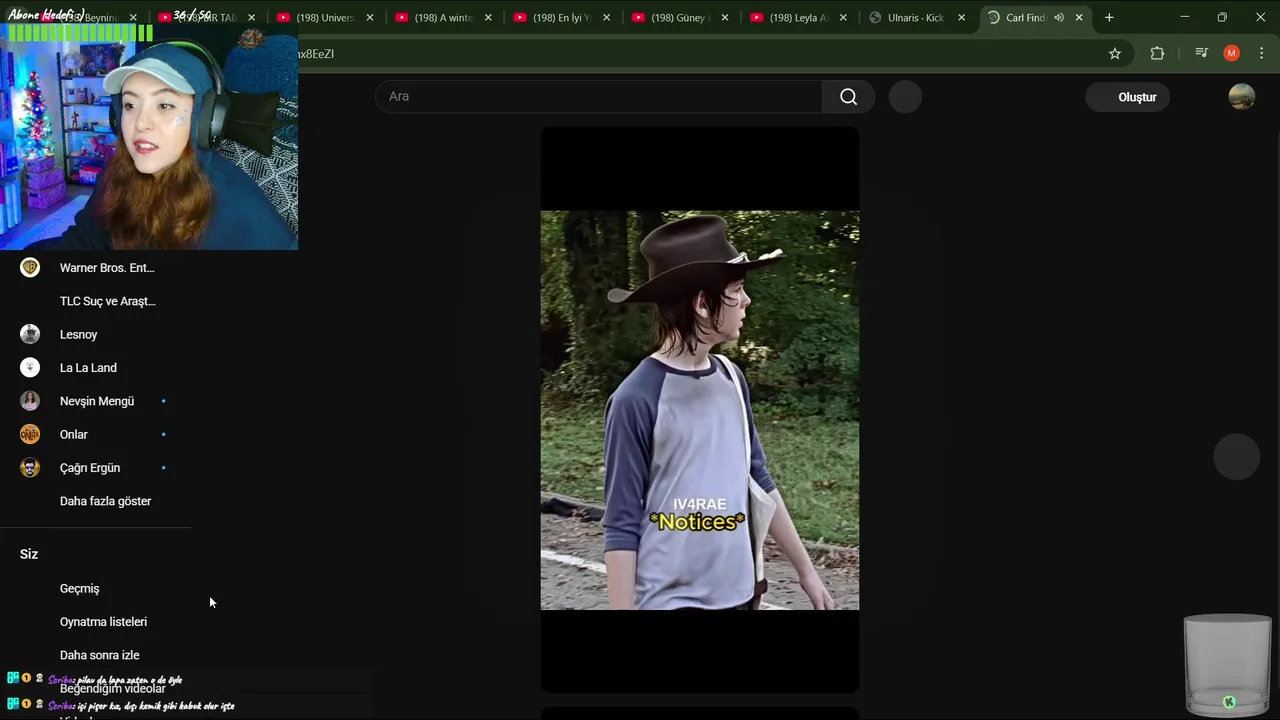Click the La La Land channel avatar

(30, 368)
